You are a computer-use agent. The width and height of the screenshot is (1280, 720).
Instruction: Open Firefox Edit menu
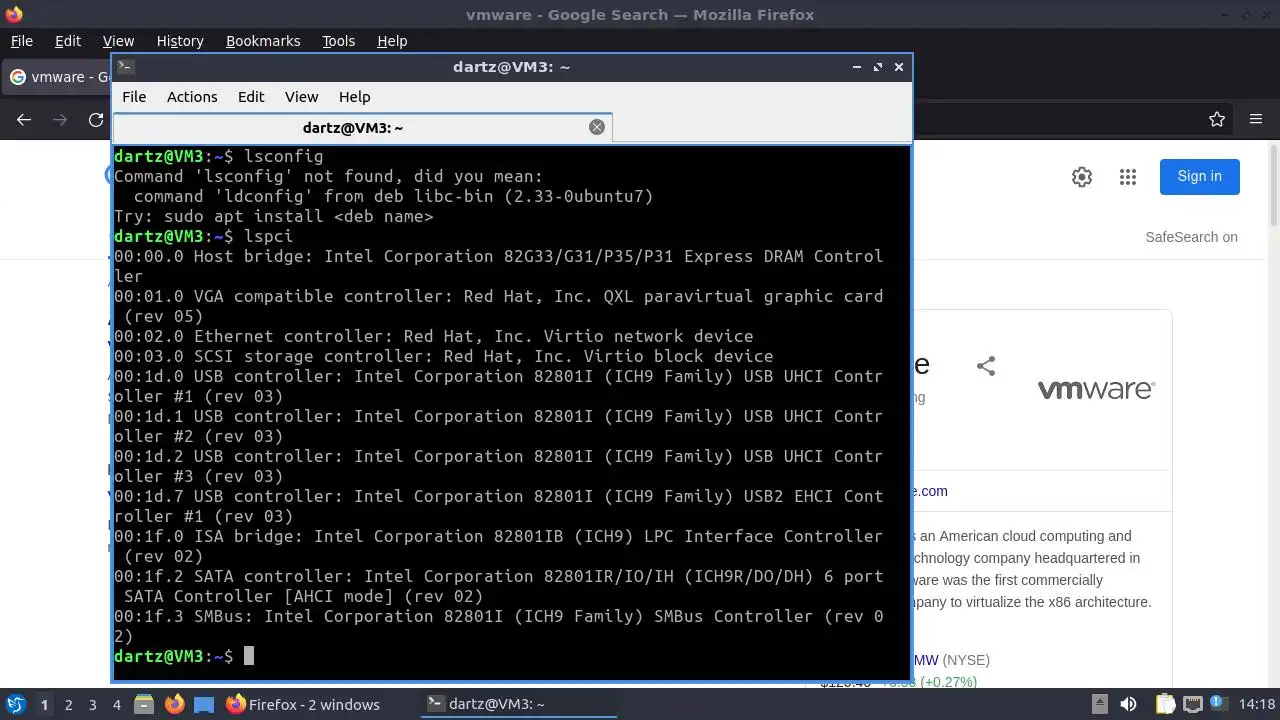click(x=68, y=41)
